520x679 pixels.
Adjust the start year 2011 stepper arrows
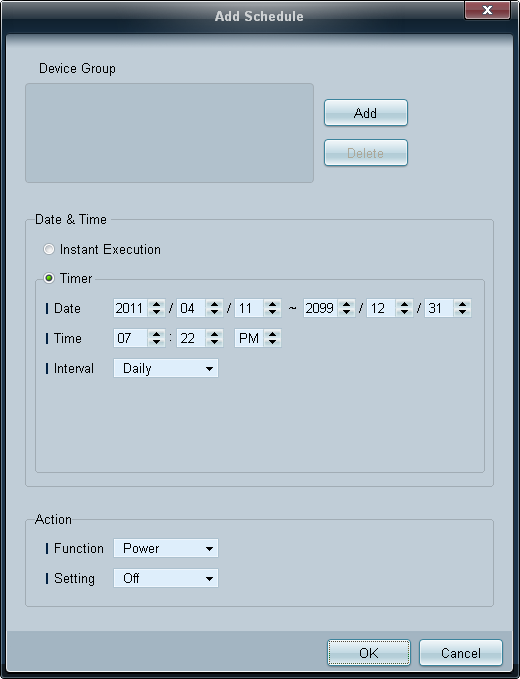[x=156, y=308]
